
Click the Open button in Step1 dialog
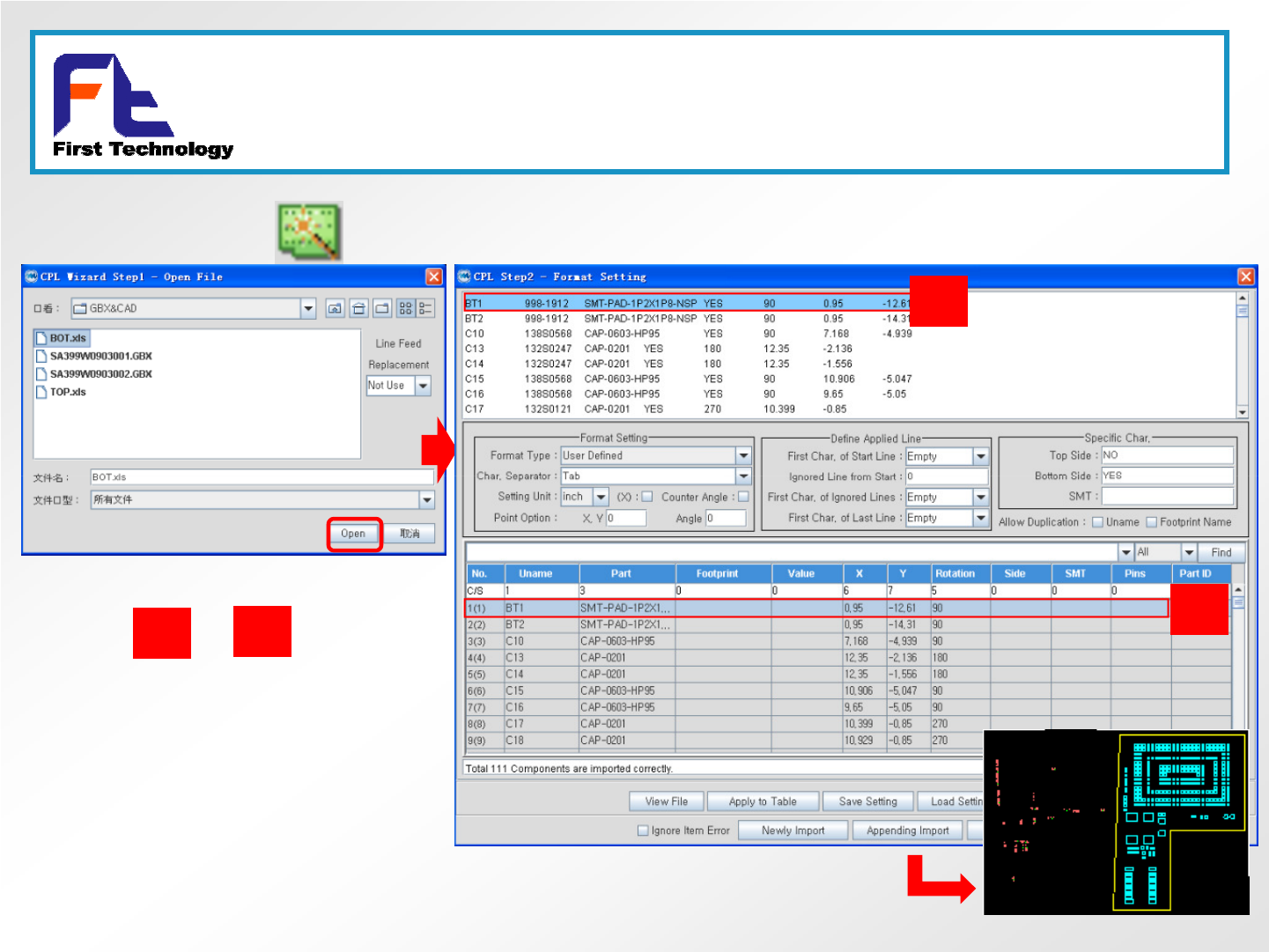coord(353,534)
